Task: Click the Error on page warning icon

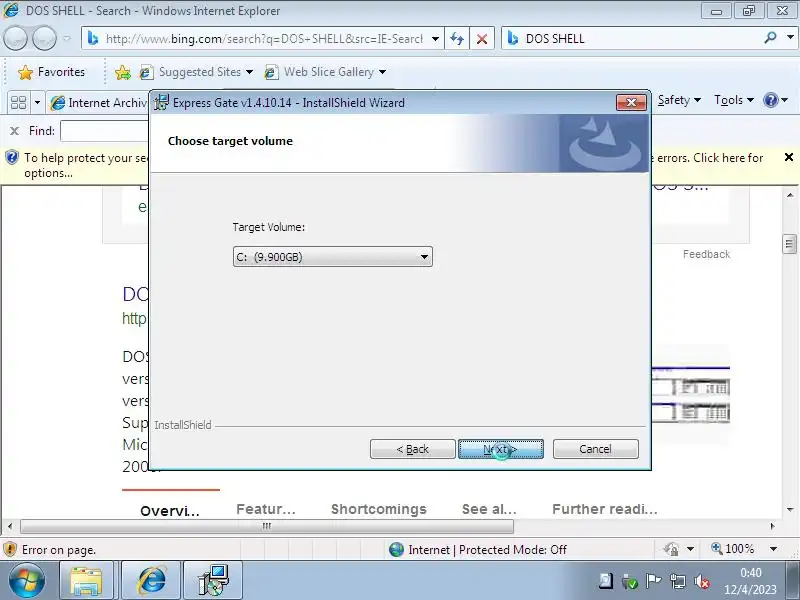Action: (10, 549)
